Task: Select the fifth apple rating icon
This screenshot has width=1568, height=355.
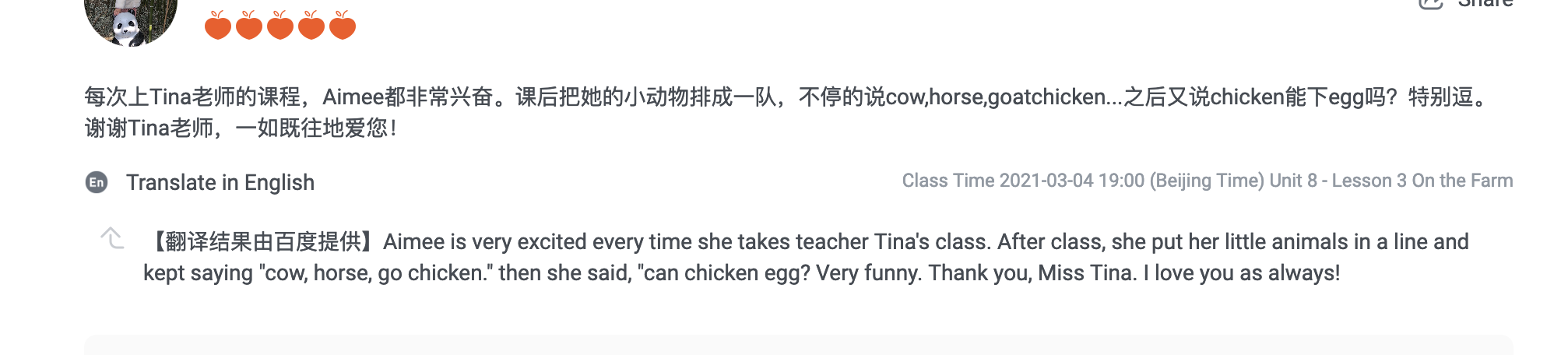Action: [343, 26]
